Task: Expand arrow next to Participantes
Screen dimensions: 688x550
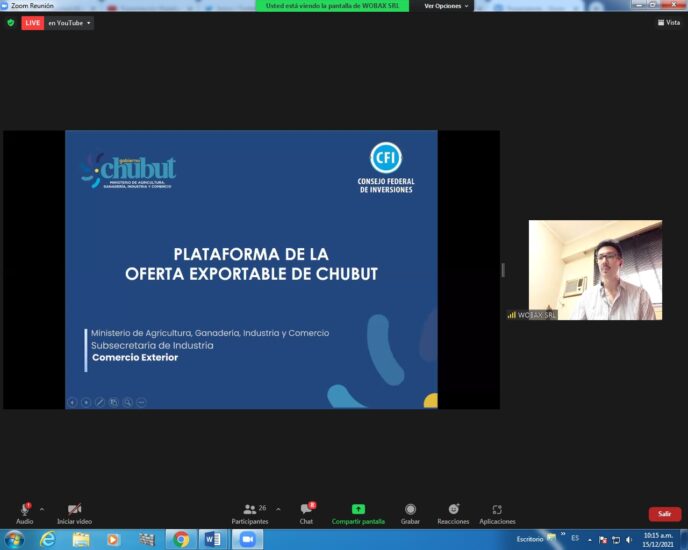Action: pos(278,509)
